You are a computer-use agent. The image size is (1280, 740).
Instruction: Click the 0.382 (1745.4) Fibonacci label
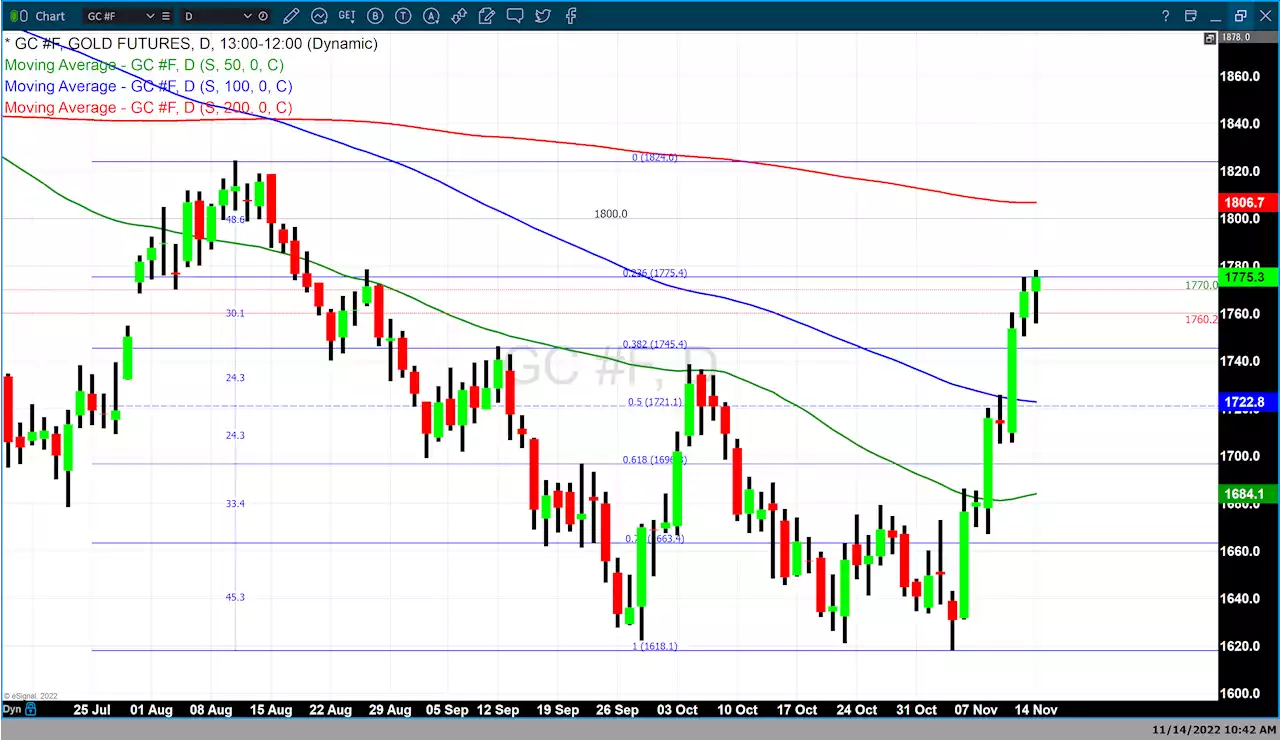click(655, 345)
